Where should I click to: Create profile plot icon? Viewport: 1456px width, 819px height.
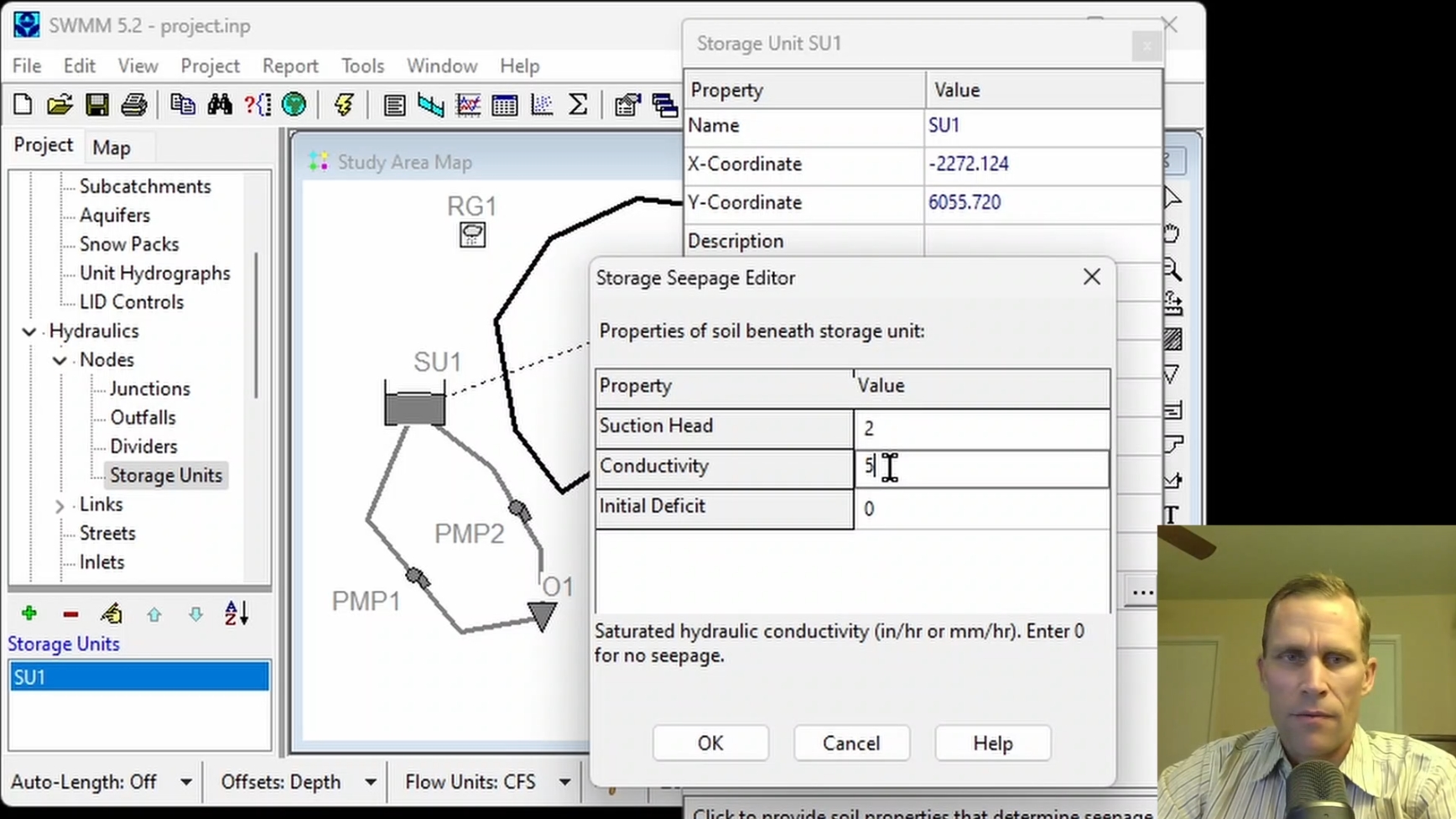tap(431, 105)
